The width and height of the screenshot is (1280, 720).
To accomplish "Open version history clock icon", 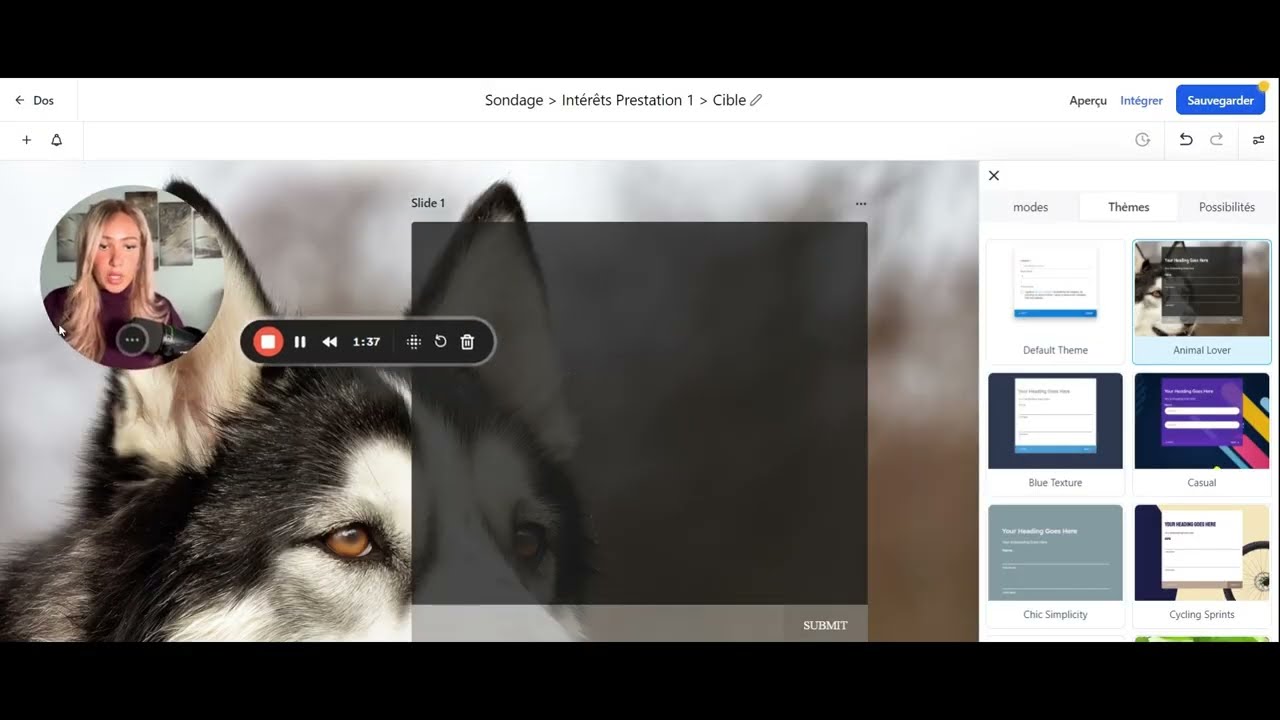I will 1142,140.
